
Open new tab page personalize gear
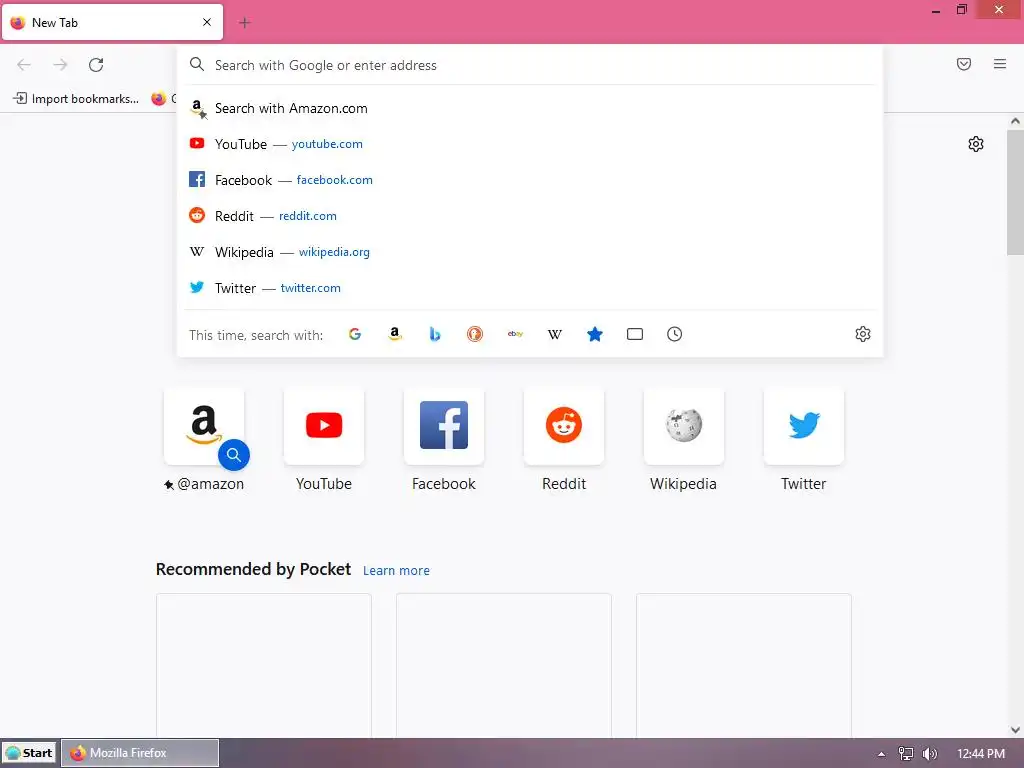976,144
